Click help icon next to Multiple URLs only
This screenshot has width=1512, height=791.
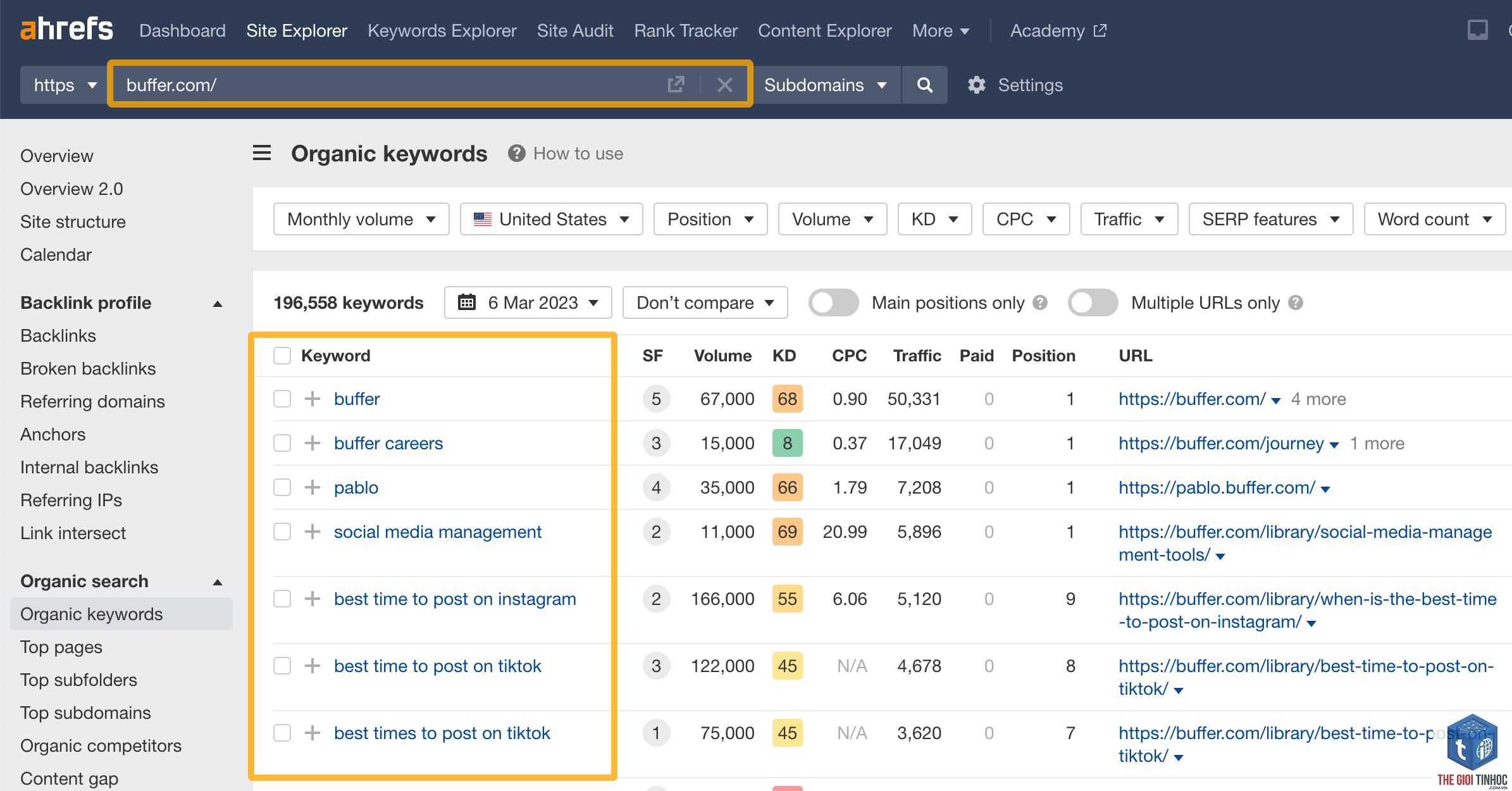pyautogui.click(x=1296, y=302)
